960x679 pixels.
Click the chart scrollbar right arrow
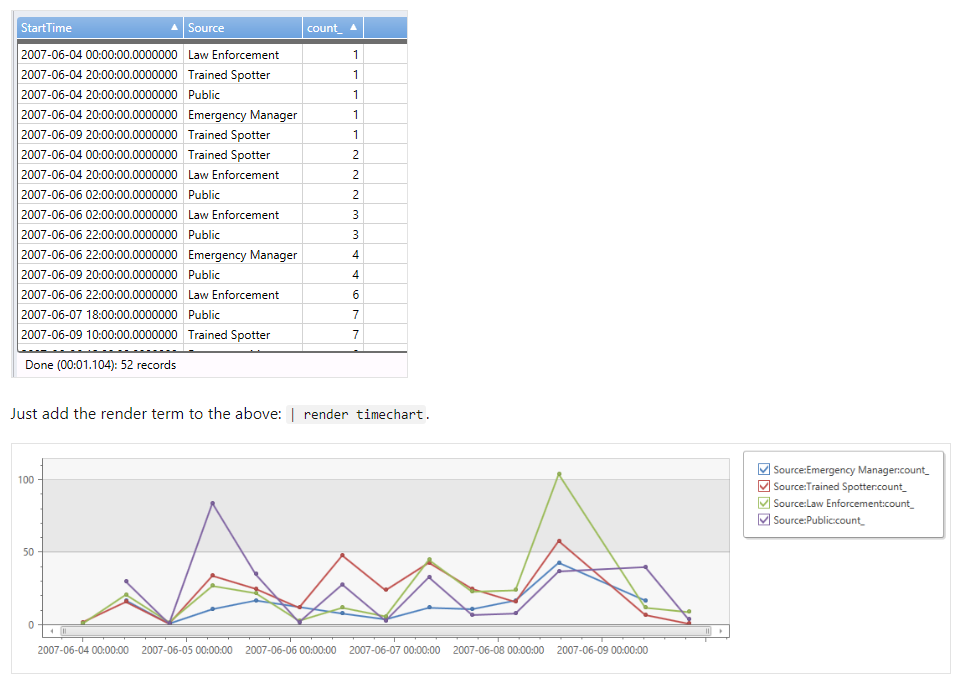pos(721,631)
